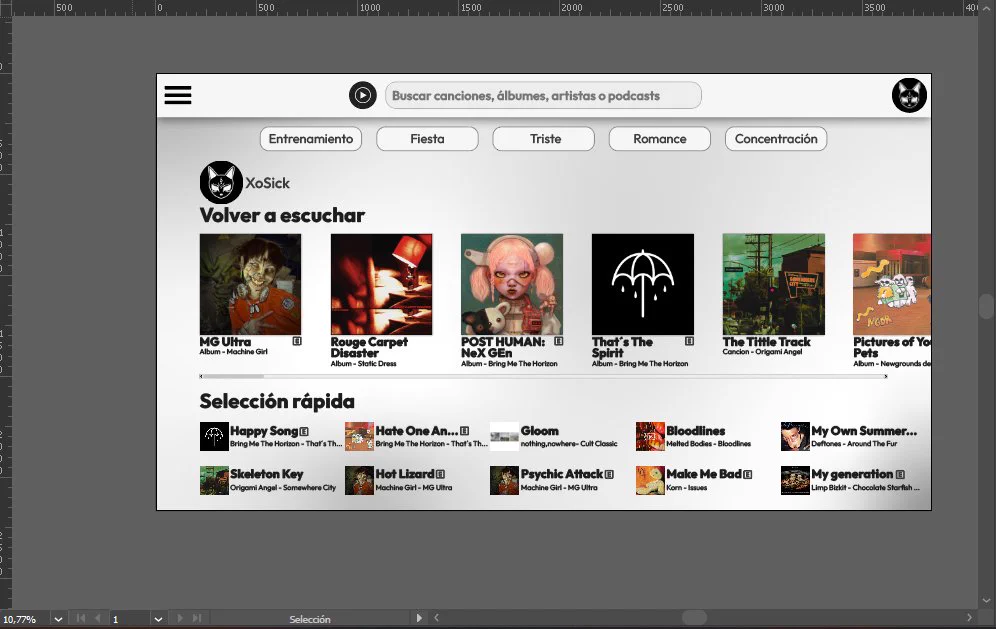Select the Entrenamiento mood chip

pyautogui.click(x=311, y=139)
